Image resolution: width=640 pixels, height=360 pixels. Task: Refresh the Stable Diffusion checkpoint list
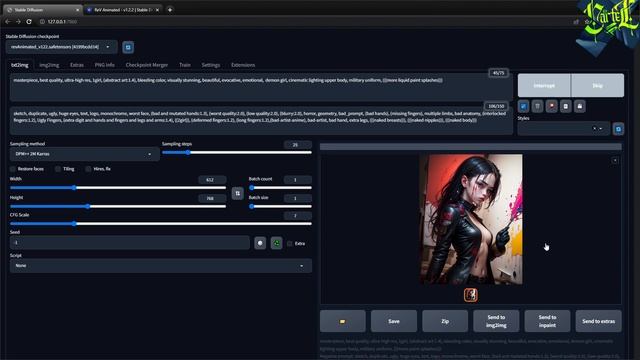tap(128, 47)
